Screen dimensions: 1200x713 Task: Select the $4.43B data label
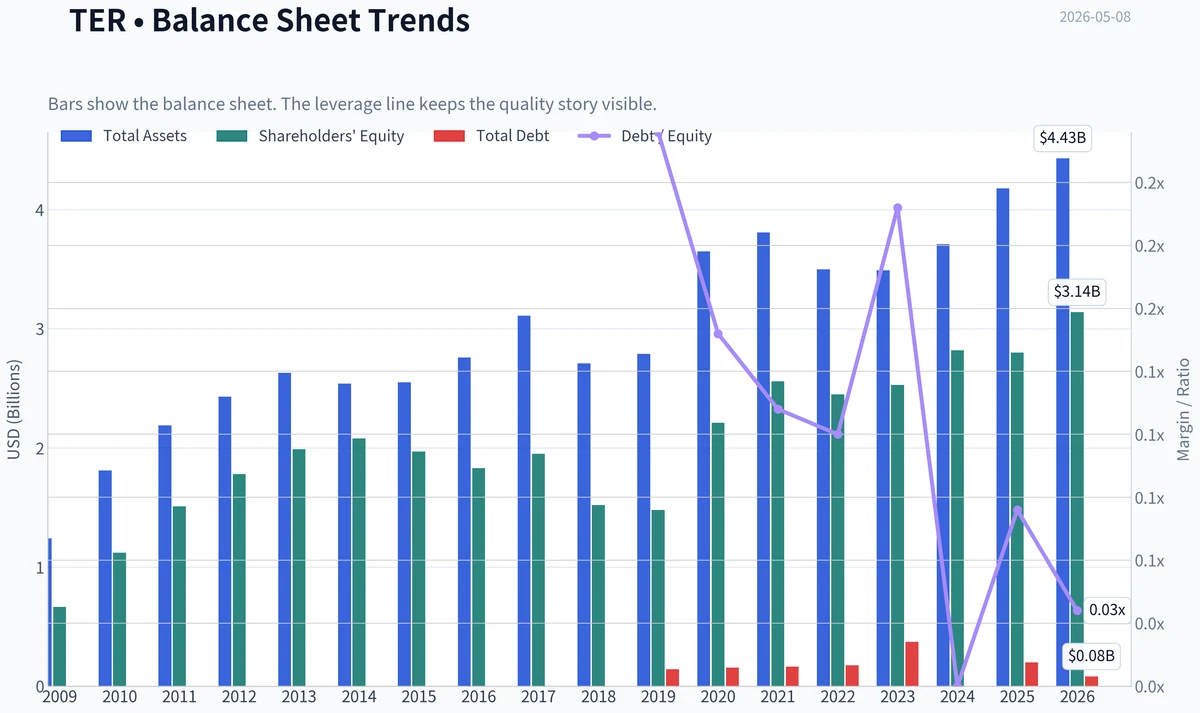(x=1061, y=138)
